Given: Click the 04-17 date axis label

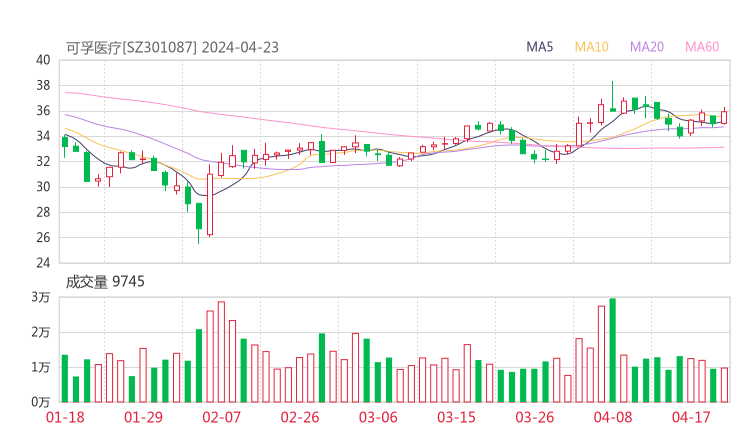Looking at the screenshot, I should [691, 417].
